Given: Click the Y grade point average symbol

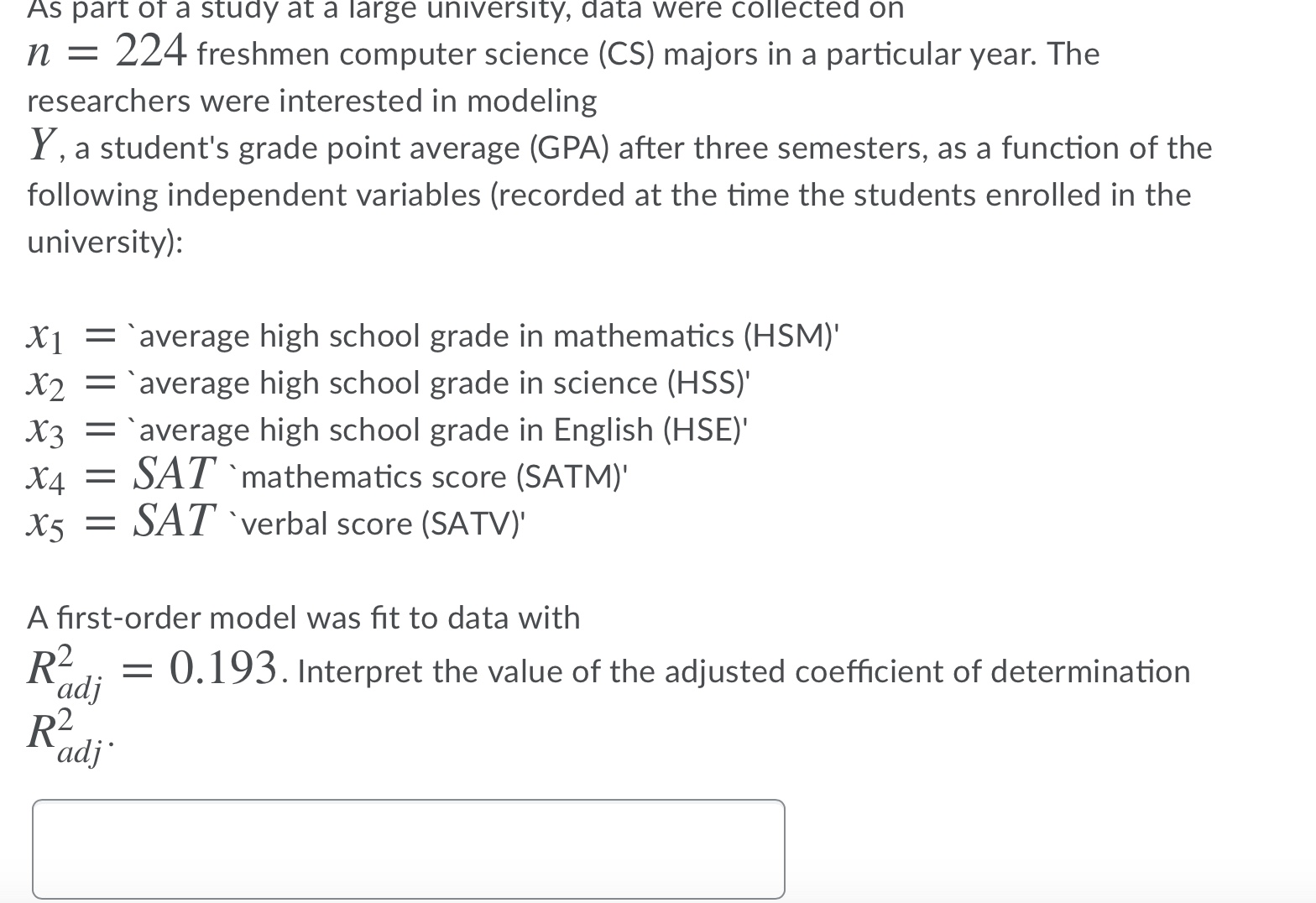Looking at the screenshot, I should pos(41,147).
